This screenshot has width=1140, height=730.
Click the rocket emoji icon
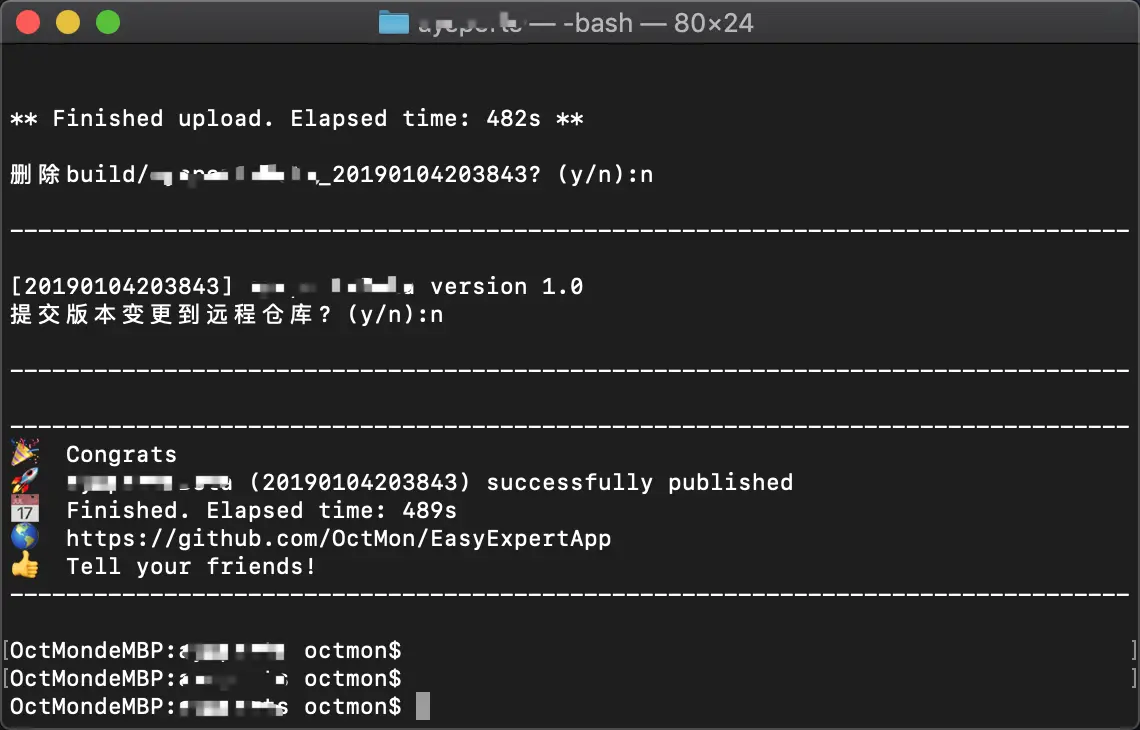point(24,481)
